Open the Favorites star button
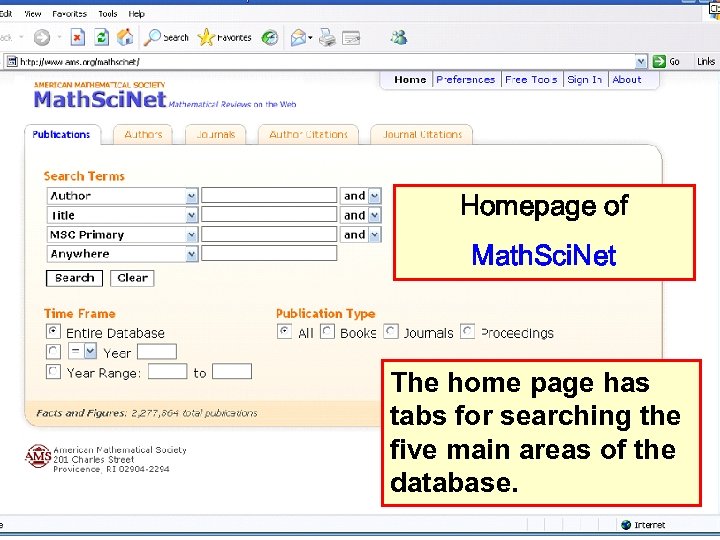Image resolution: width=720 pixels, height=540 pixels. (x=225, y=38)
